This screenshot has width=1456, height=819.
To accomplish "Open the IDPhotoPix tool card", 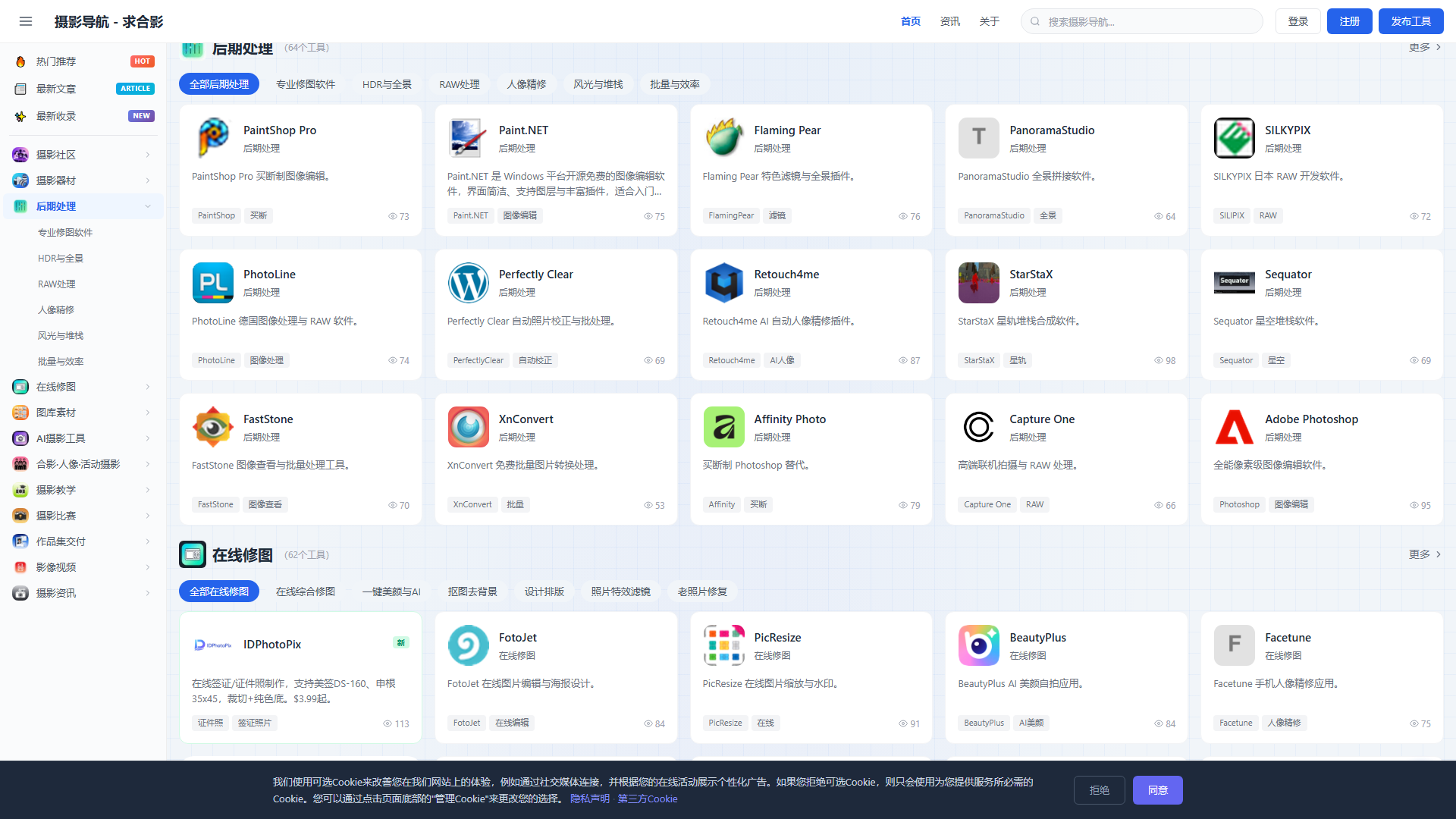I will pyautogui.click(x=300, y=677).
